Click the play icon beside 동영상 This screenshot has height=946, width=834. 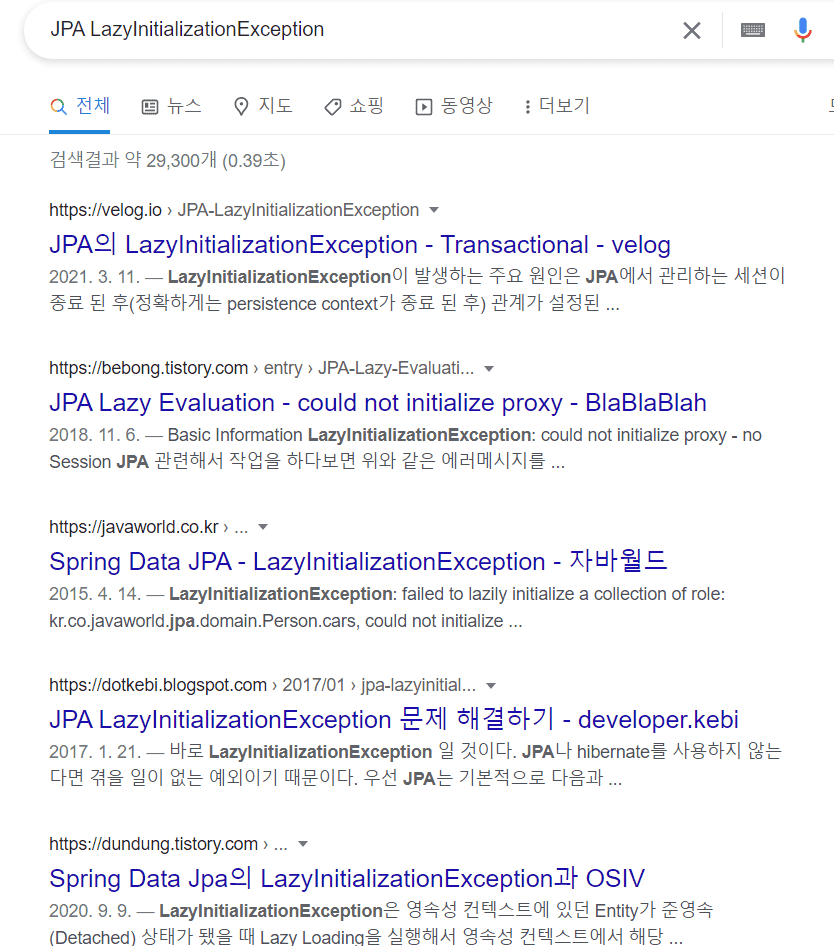424,107
